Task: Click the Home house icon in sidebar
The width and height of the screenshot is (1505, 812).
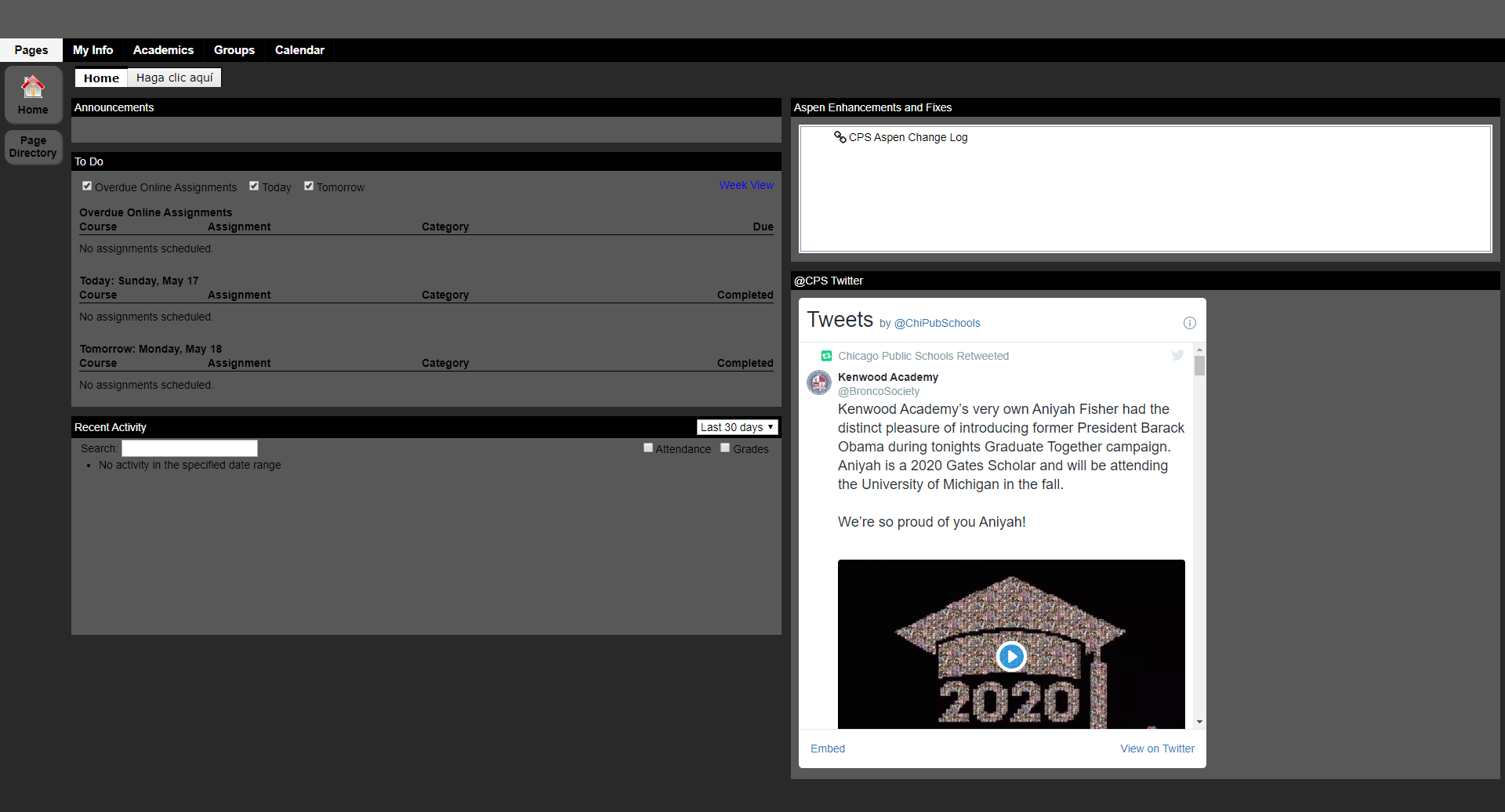Action: point(33,87)
